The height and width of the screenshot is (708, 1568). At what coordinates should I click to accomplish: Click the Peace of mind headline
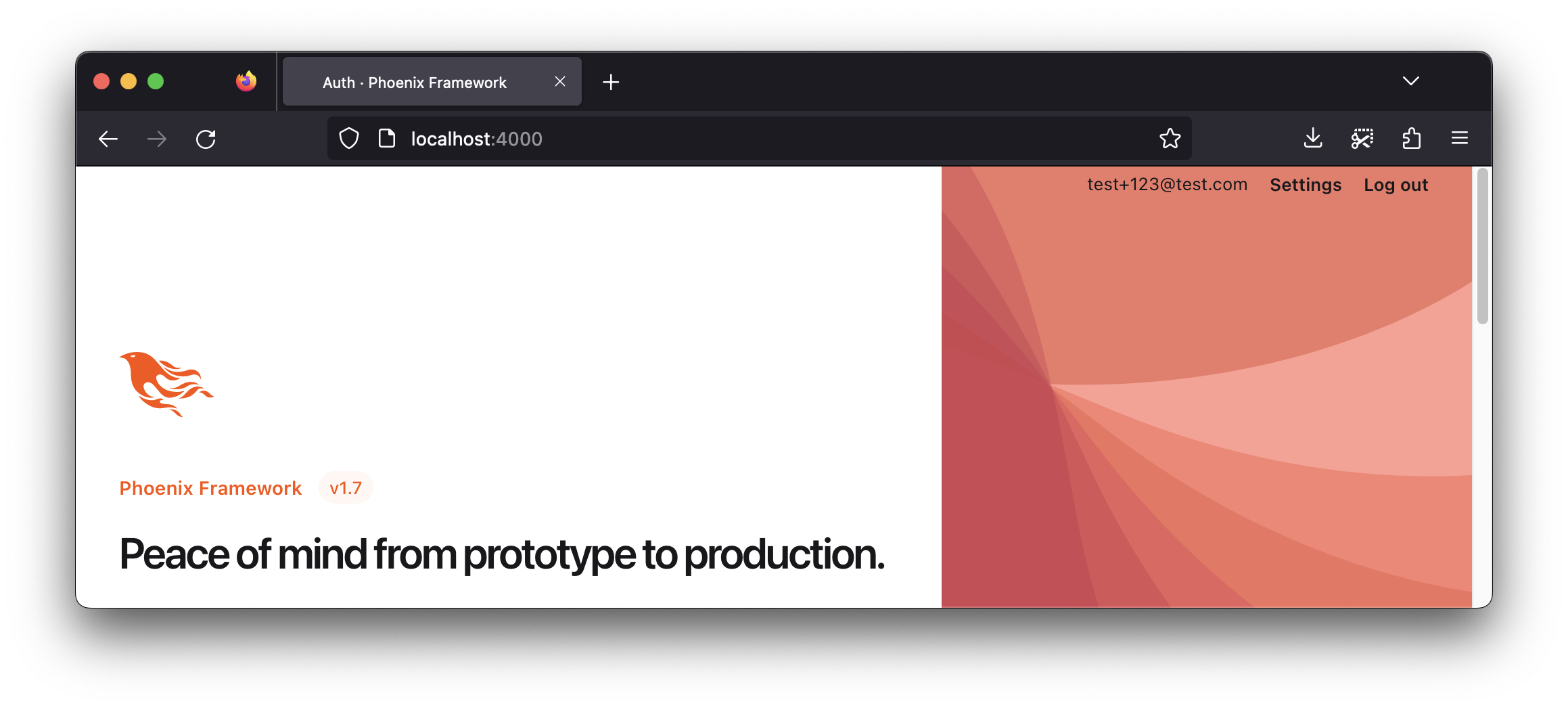(502, 555)
